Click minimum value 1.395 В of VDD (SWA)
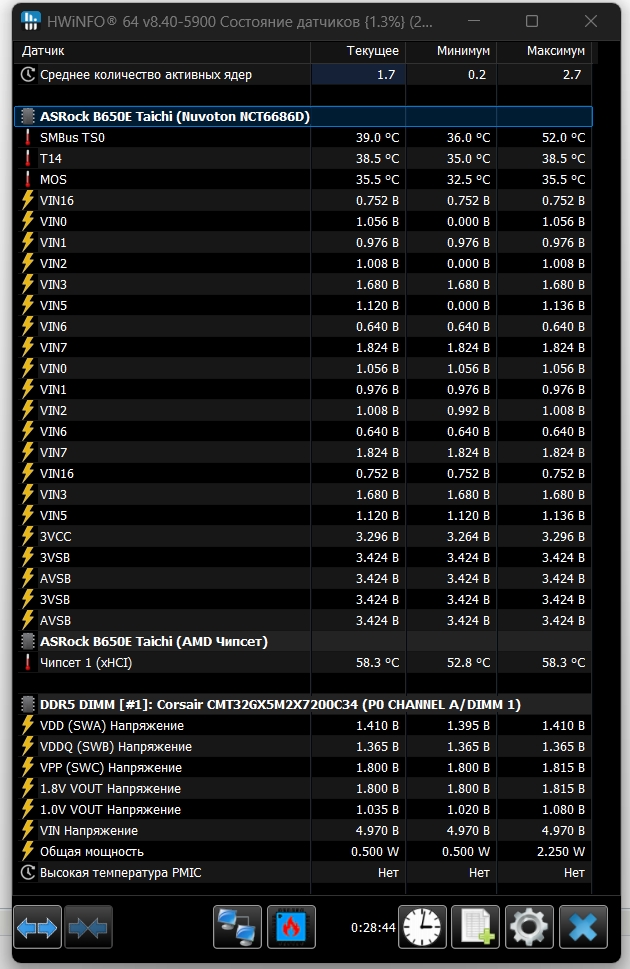 tap(468, 726)
